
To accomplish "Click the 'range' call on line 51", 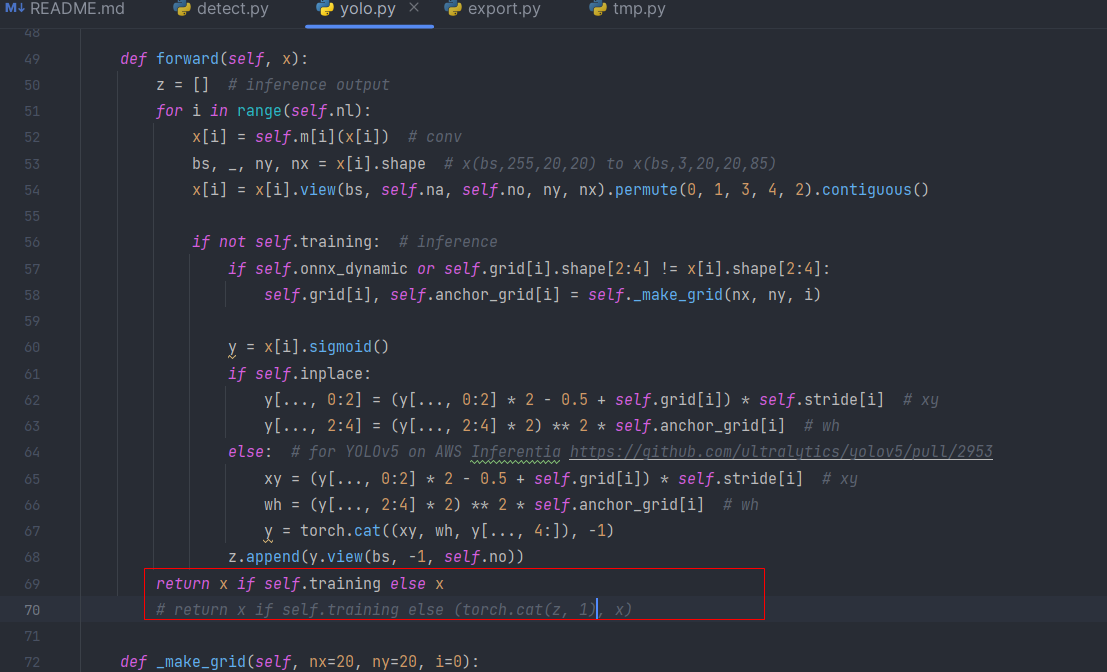I will pyautogui.click(x=259, y=111).
